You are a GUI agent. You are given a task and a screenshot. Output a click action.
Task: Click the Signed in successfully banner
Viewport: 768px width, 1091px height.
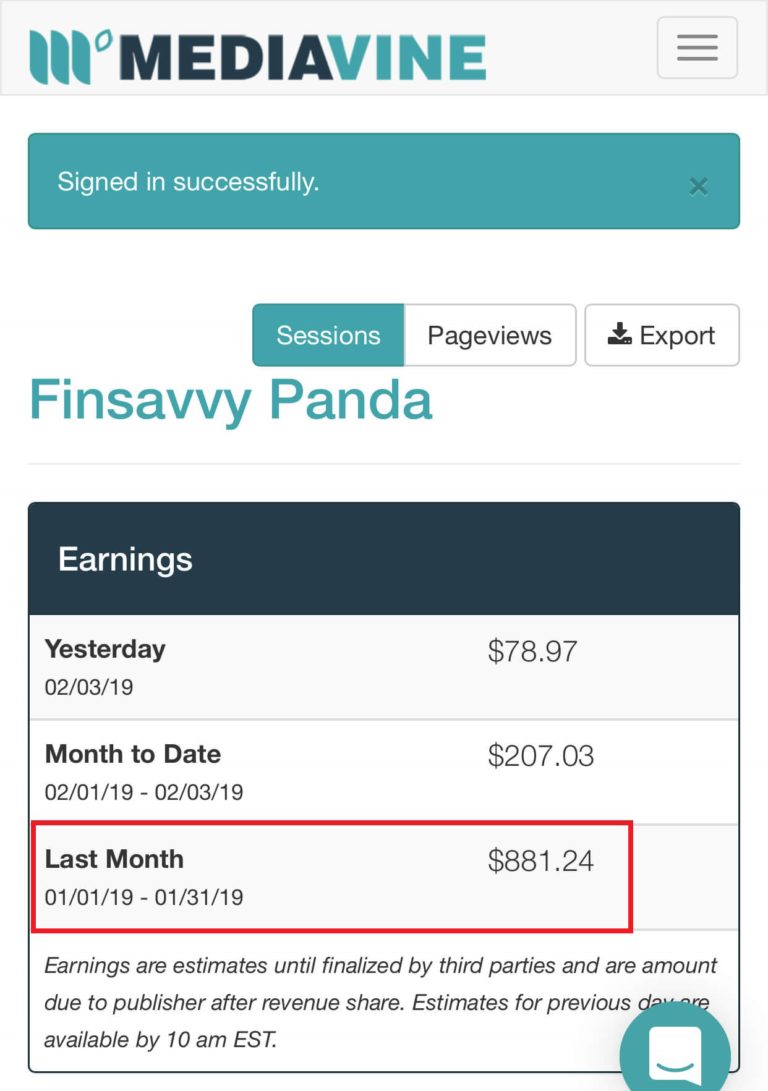(383, 181)
